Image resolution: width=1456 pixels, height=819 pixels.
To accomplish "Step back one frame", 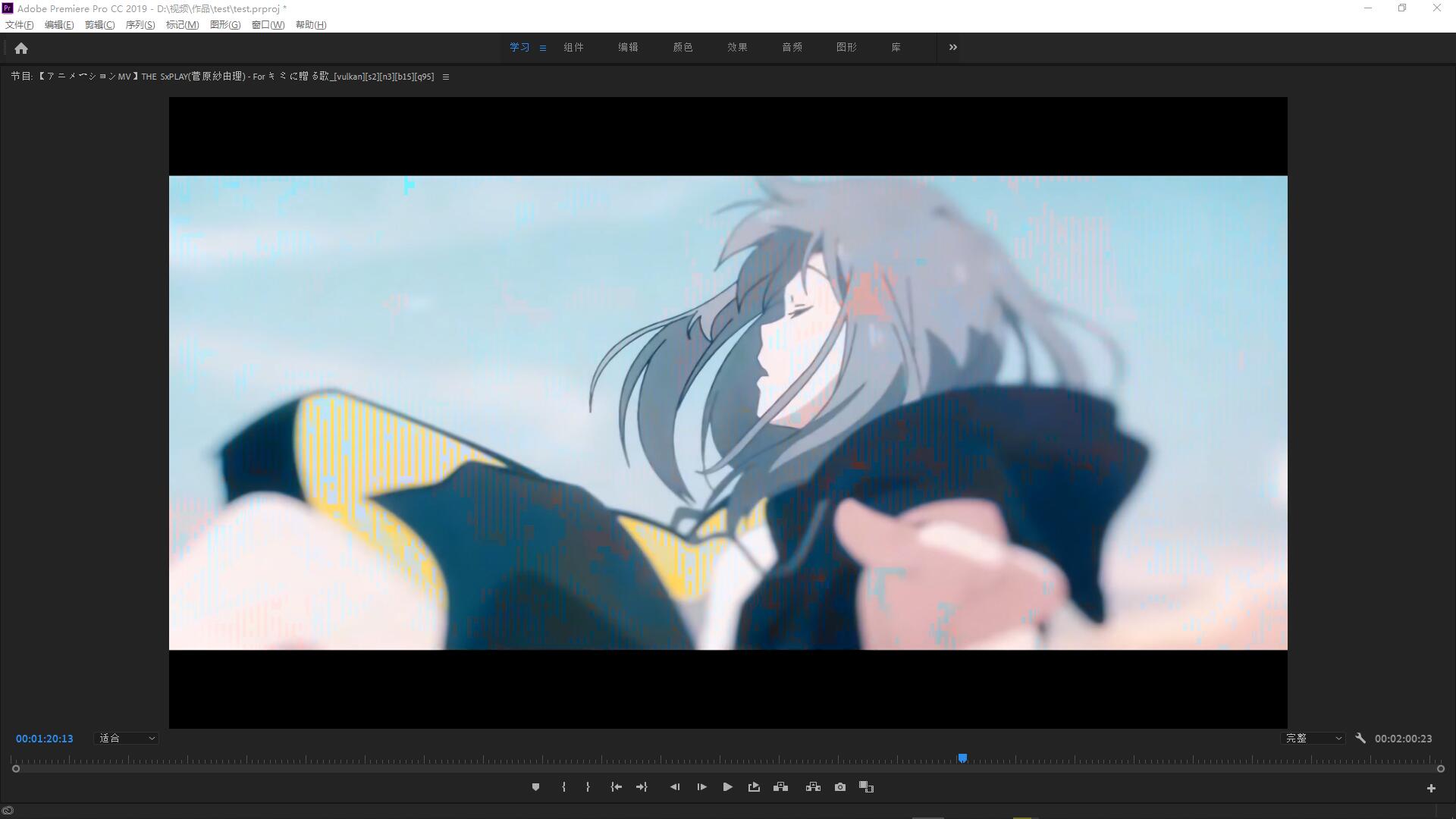I will pos(675,786).
